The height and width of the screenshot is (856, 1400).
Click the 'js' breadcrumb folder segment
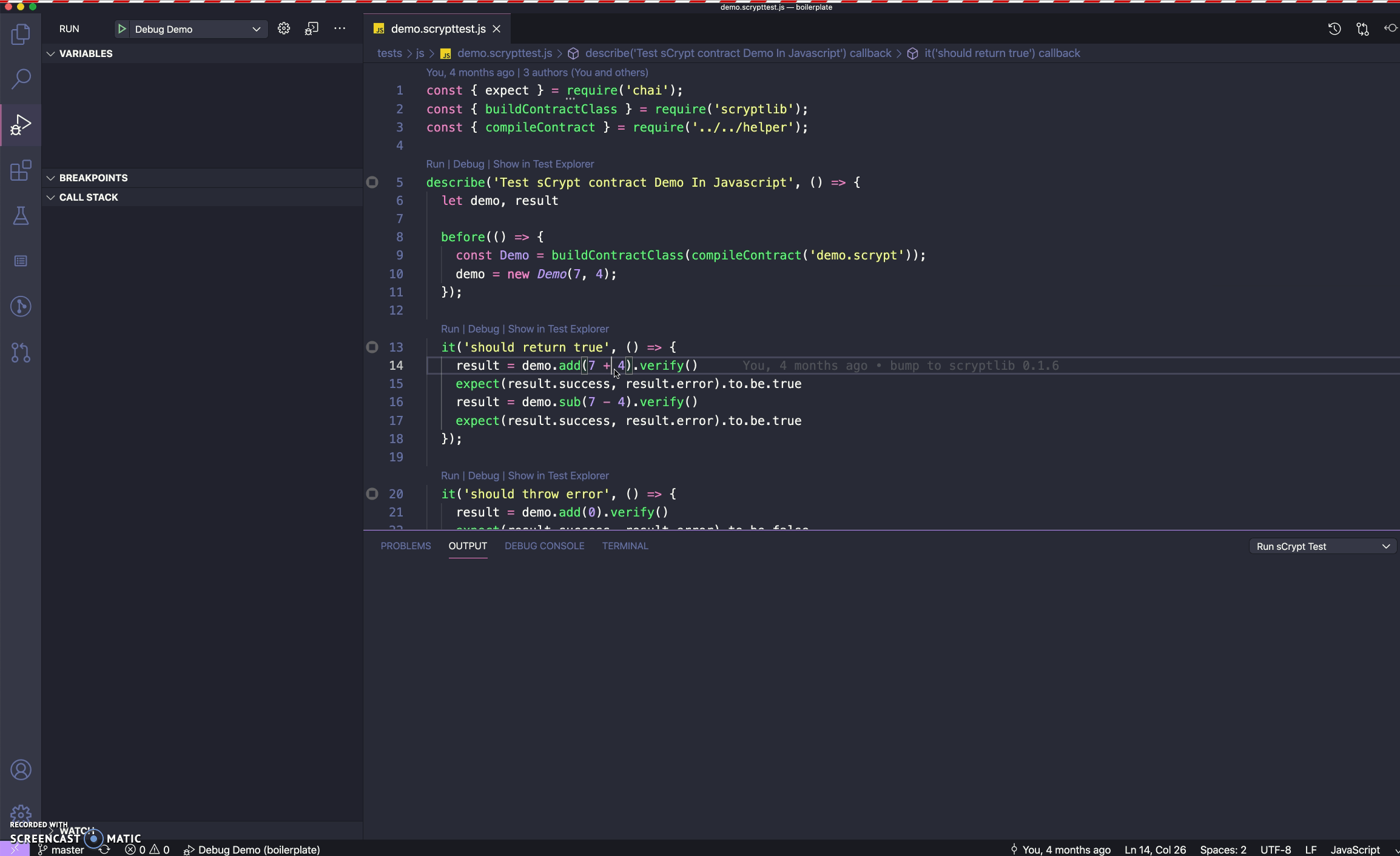[420, 53]
